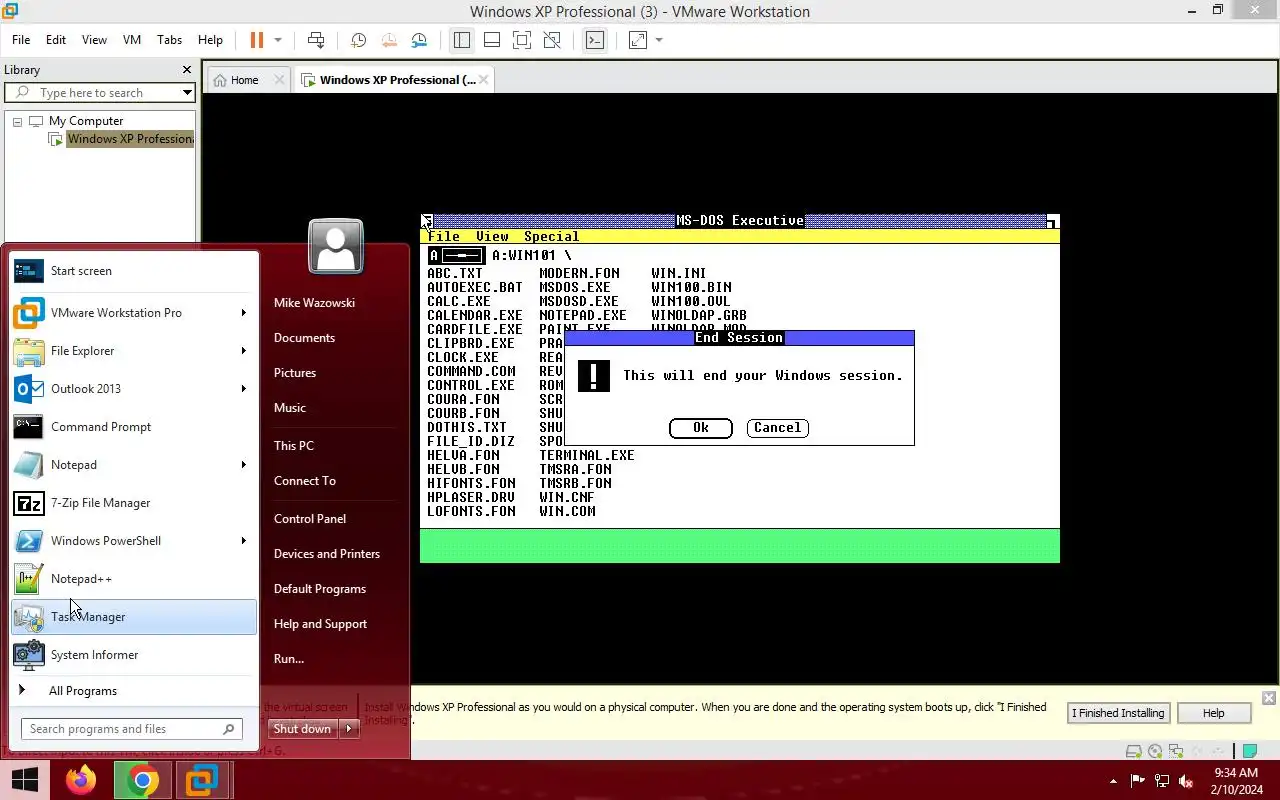
Task: Click the Shut down button
Action: tap(303, 729)
